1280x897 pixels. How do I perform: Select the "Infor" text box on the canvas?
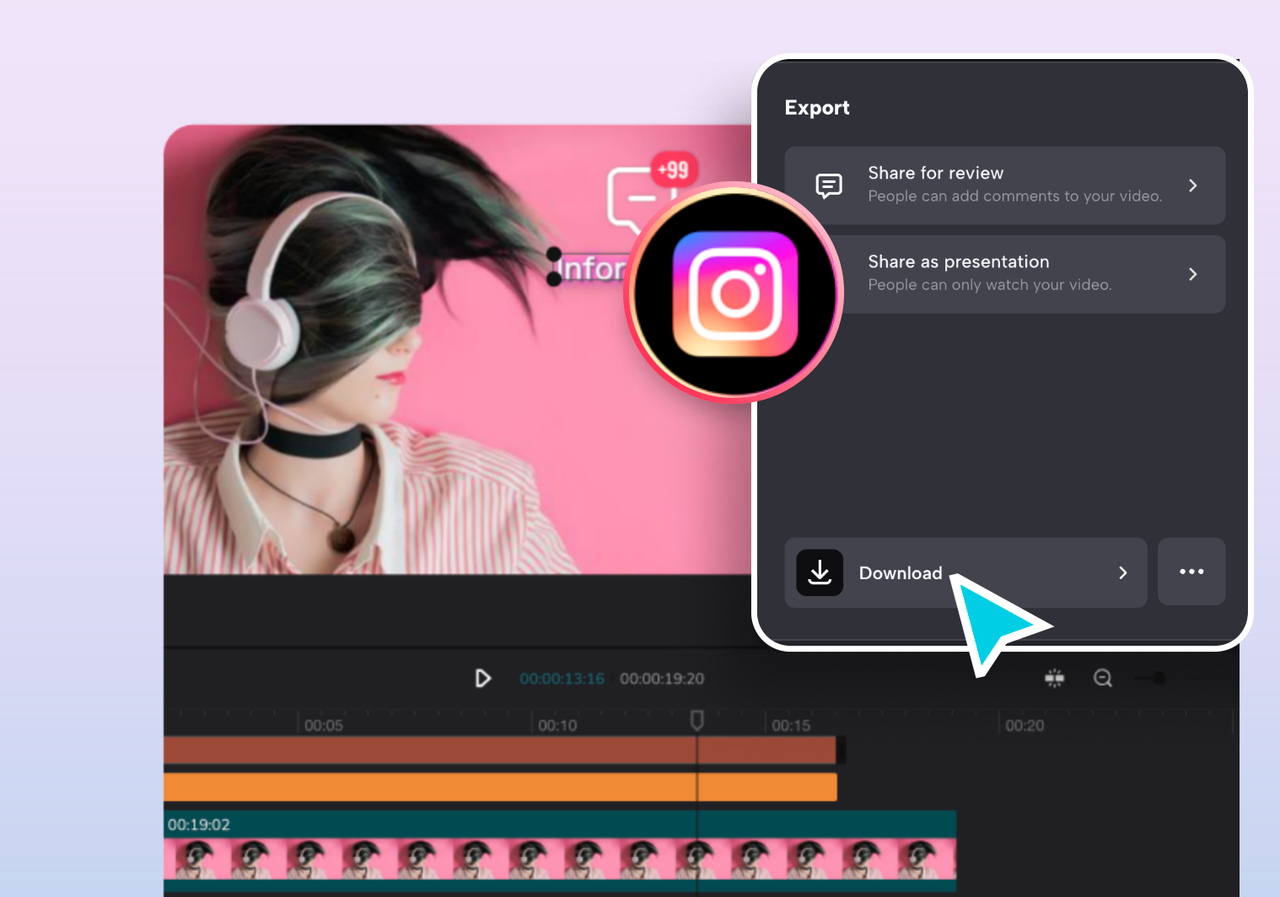(x=590, y=268)
